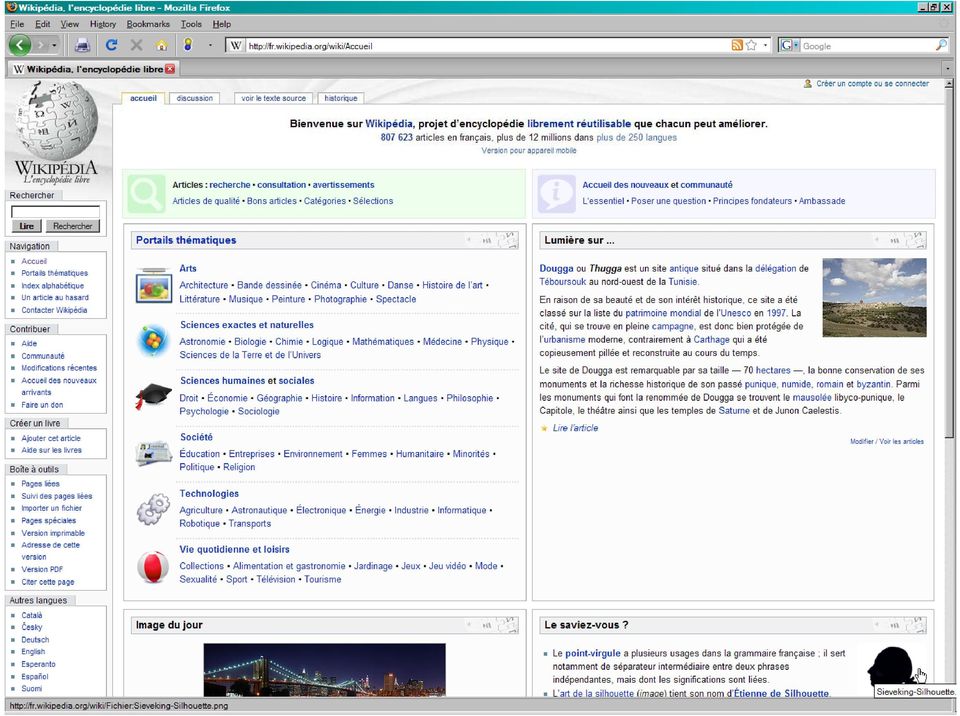Go to the home page via house icon

click(x=162, y=45)
